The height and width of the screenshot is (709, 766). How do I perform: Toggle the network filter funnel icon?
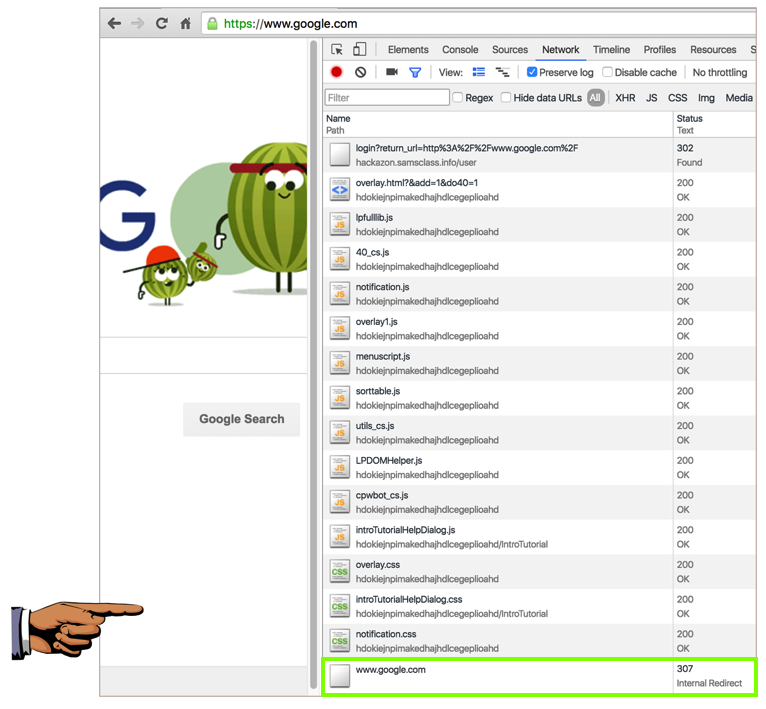coord(415,73)
